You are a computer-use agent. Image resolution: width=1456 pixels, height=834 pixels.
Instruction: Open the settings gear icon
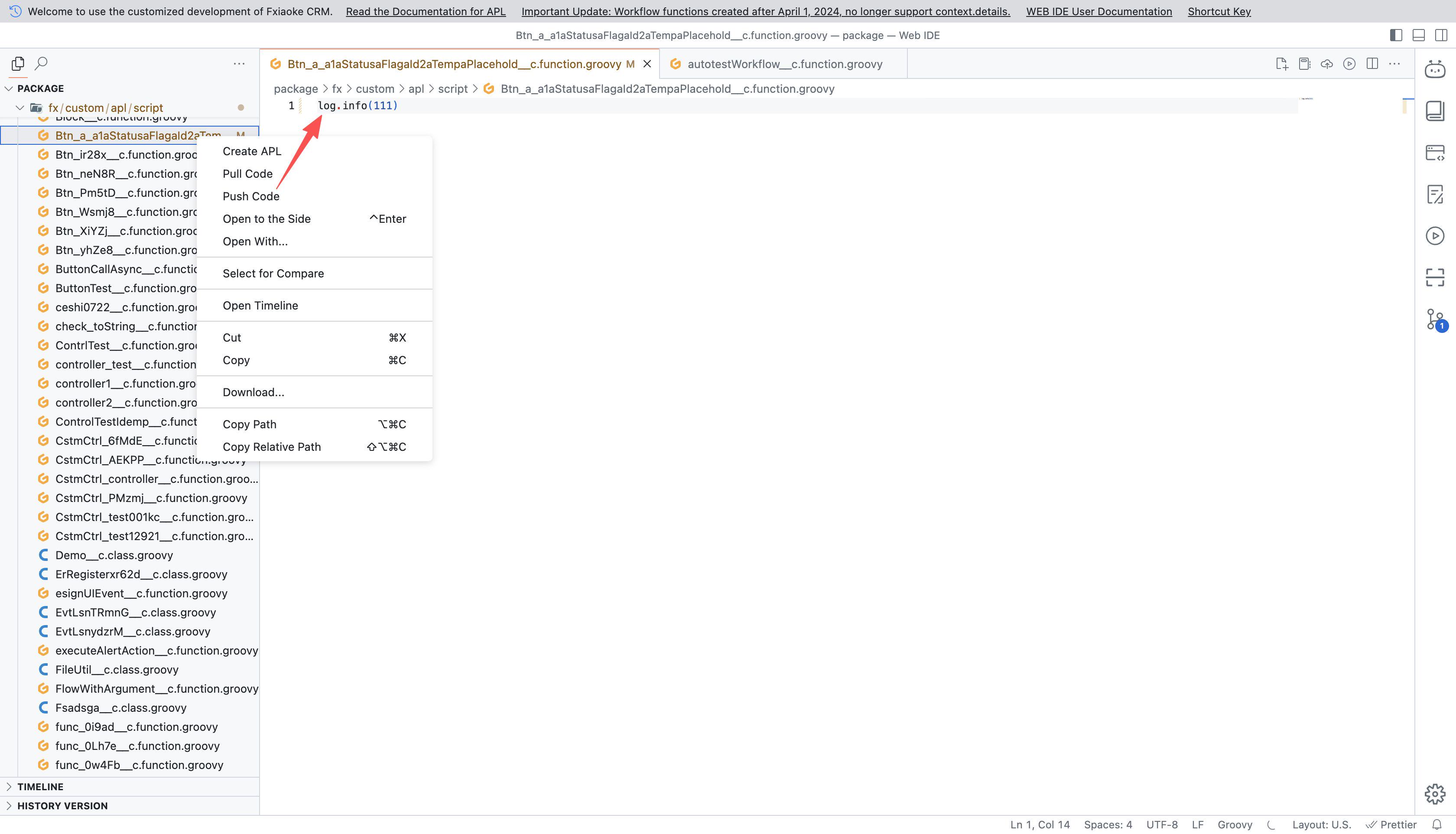point(1435,794)
